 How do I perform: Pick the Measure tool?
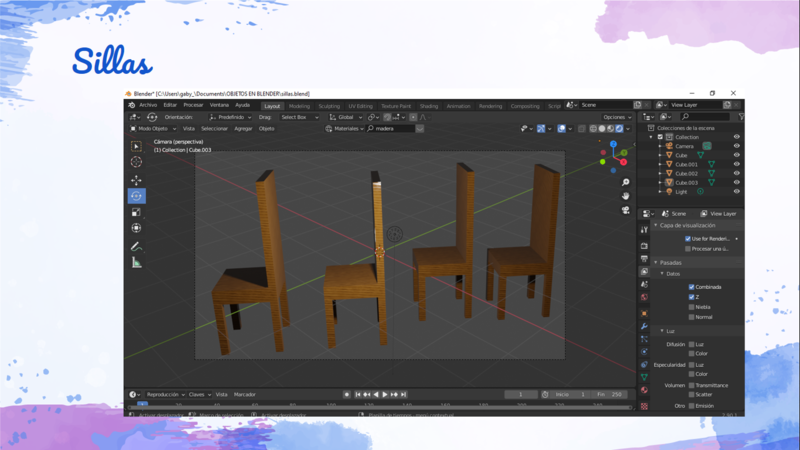[136, 262]
